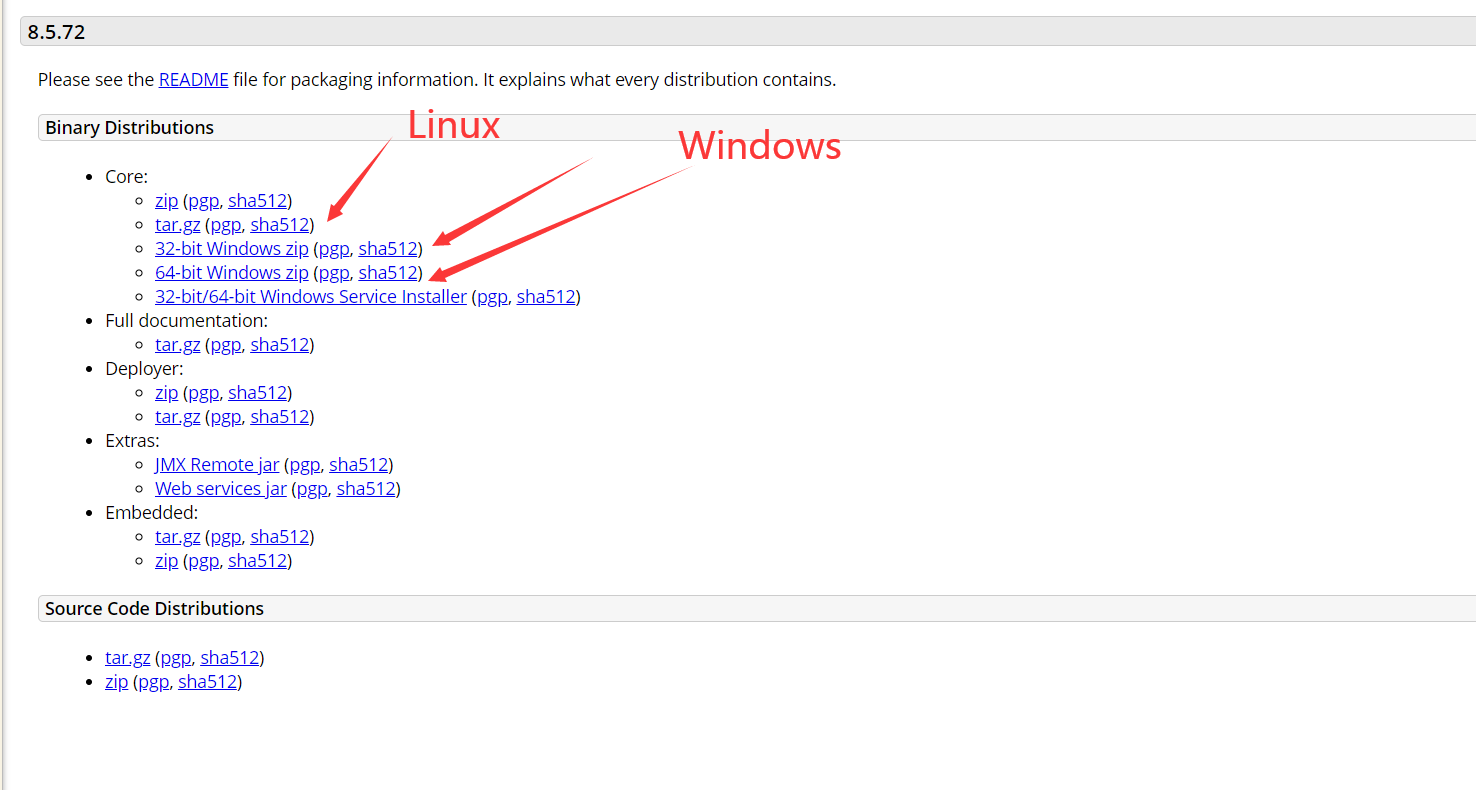Download the 64-bit Windows zip
Viewport: 1476px width, 790px height.
tap(231, 273)
